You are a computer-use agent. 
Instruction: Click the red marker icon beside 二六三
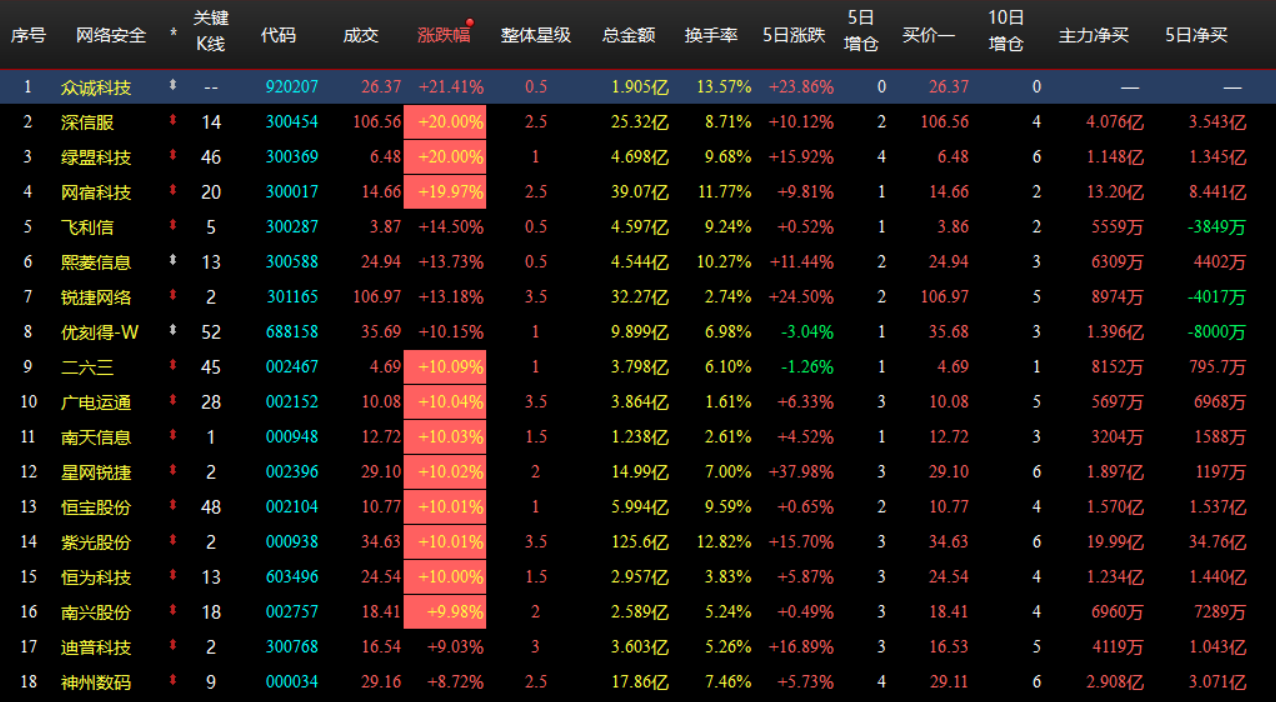pos(173,366)
